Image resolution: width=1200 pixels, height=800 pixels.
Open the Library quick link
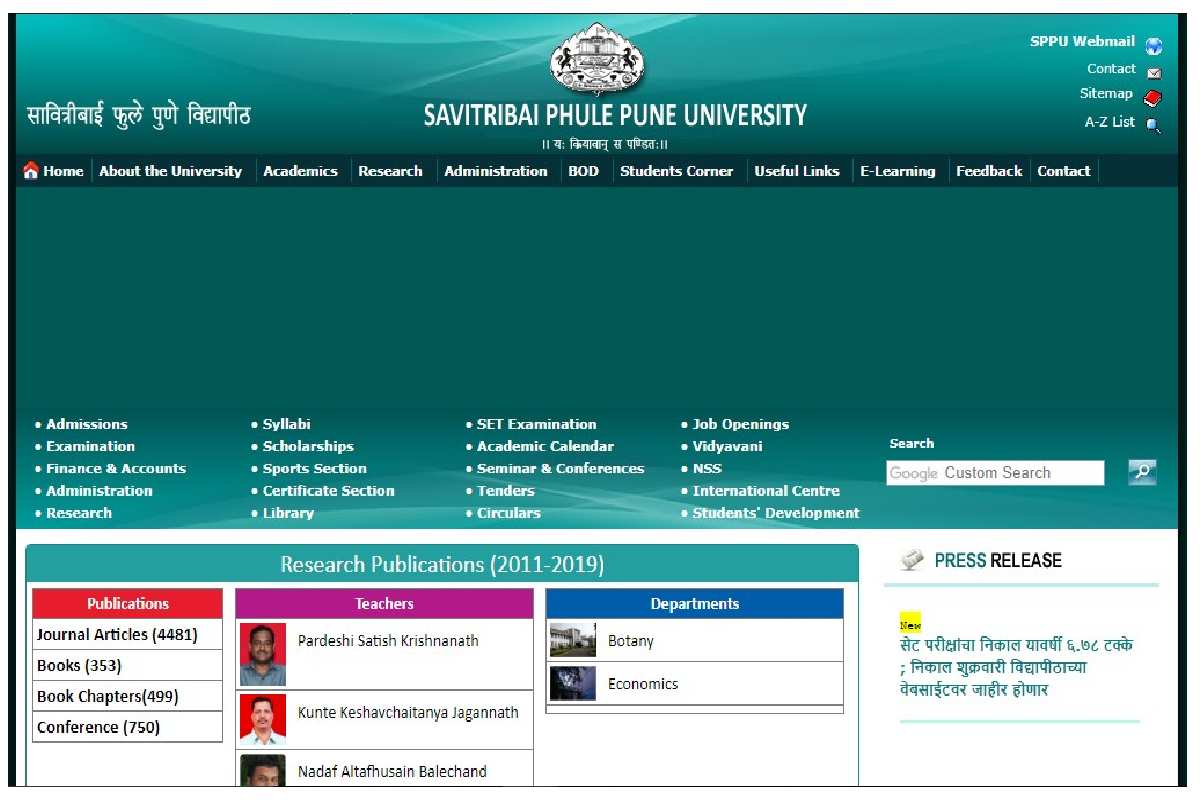coord(288,513)
